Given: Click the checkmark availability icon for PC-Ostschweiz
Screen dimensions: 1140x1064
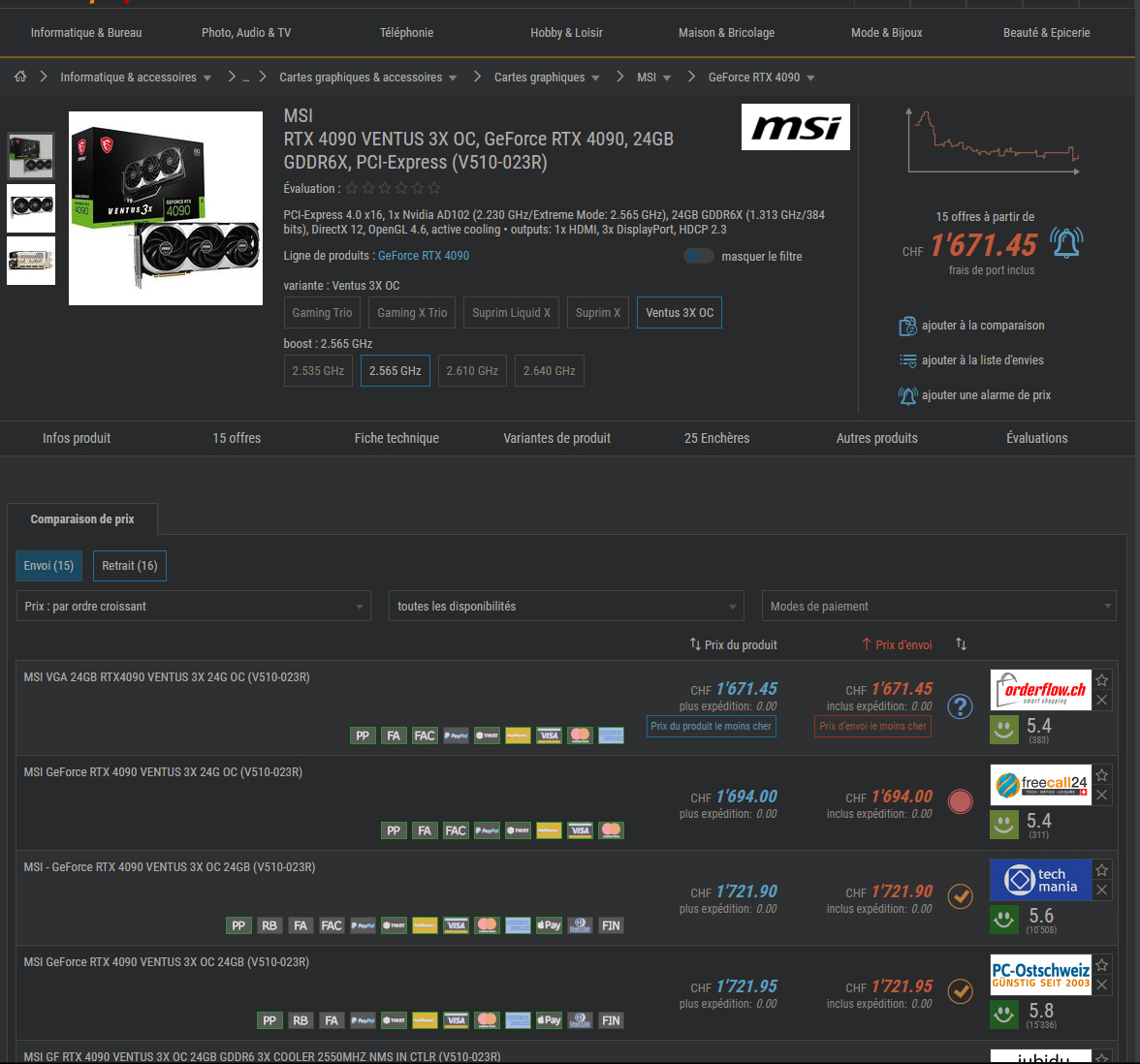Looking at the screenshot, I should pos(960,990).
